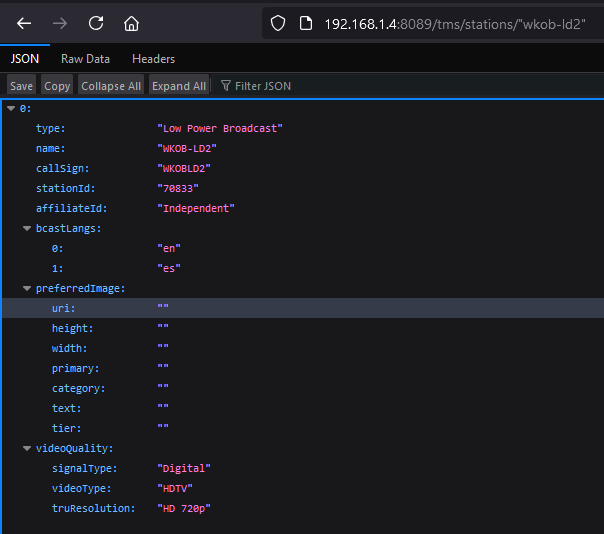The height and width of the screenshot is (534, 604).
Task: Click the Expand All button
Action: click(179, 86)
